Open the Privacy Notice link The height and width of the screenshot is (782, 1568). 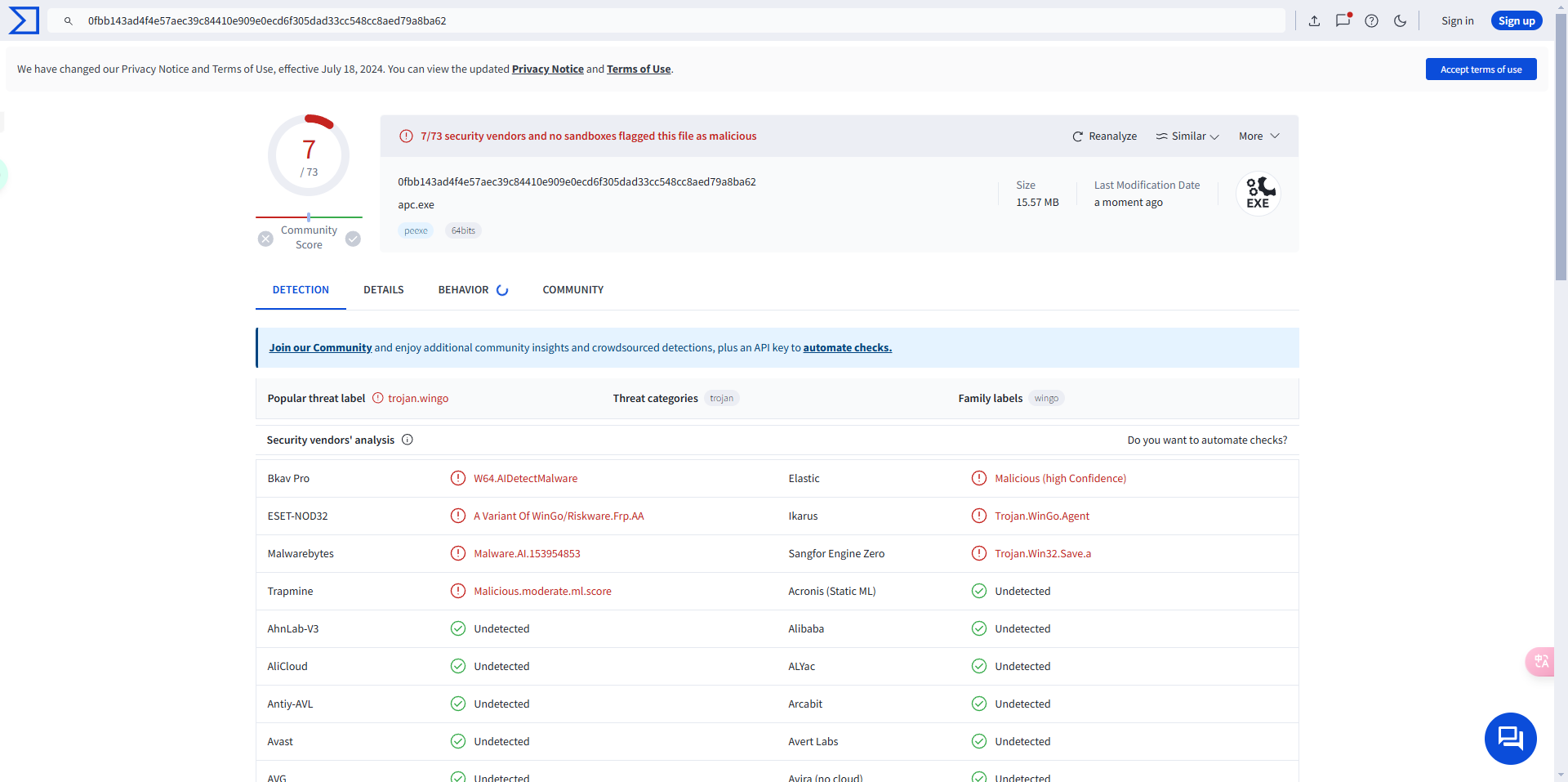(x=548, y=69)
